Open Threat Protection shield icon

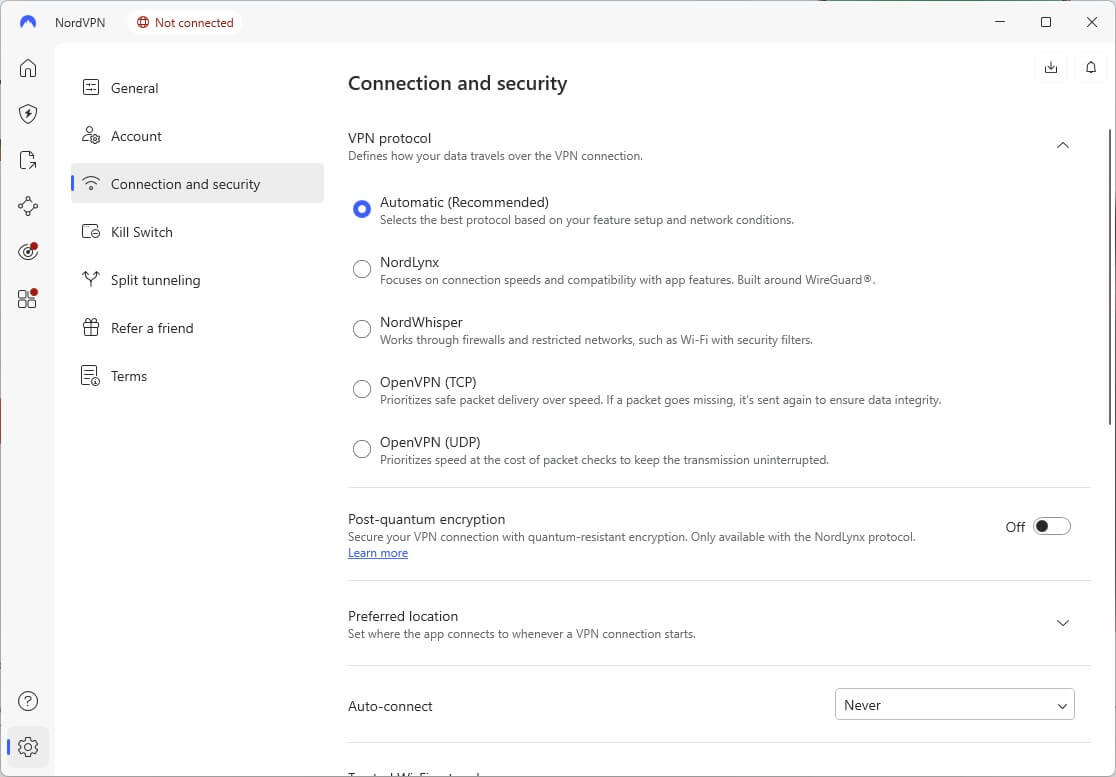[28, 114]
